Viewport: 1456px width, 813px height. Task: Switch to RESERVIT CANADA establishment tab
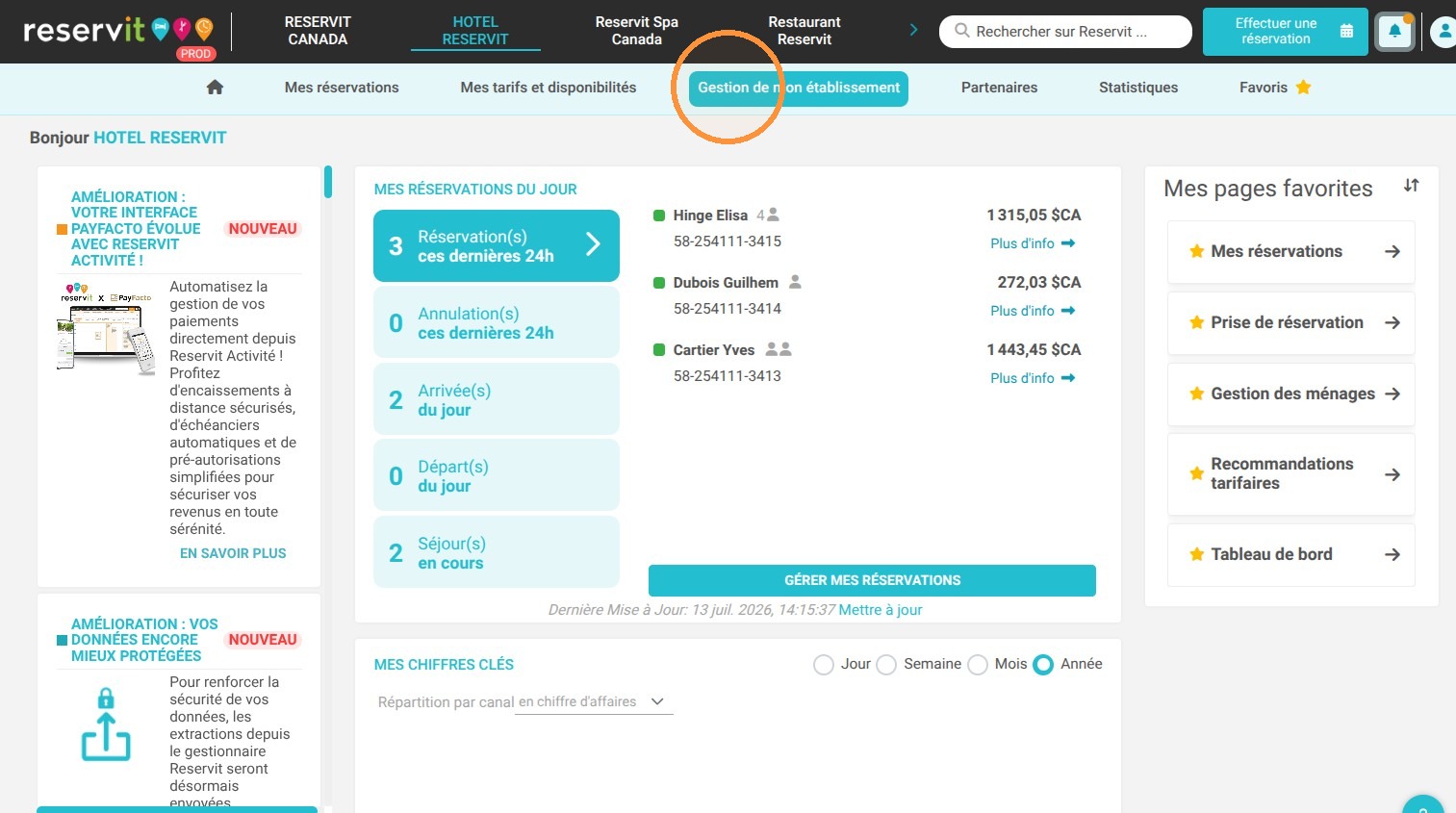click(318, 31)
